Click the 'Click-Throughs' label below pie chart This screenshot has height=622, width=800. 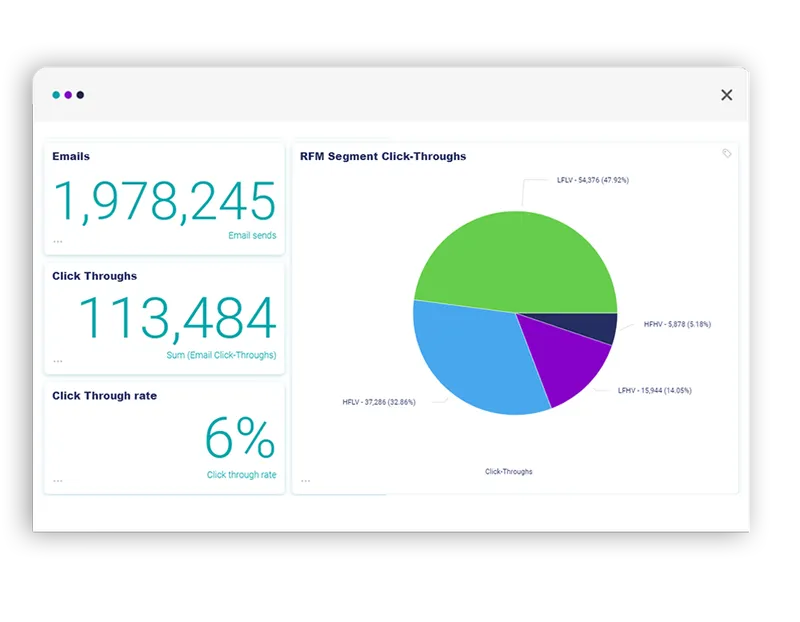pyautogui.click(x=509, y=471)
